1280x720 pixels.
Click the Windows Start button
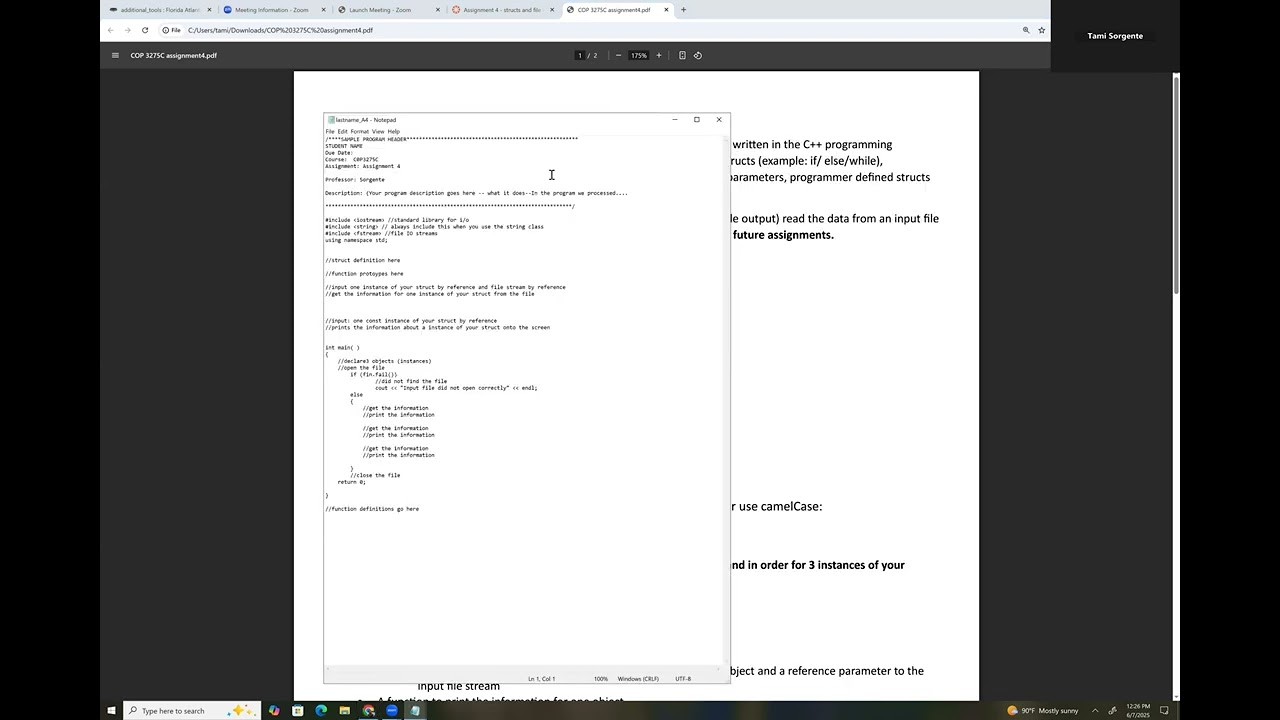[111, 711]
